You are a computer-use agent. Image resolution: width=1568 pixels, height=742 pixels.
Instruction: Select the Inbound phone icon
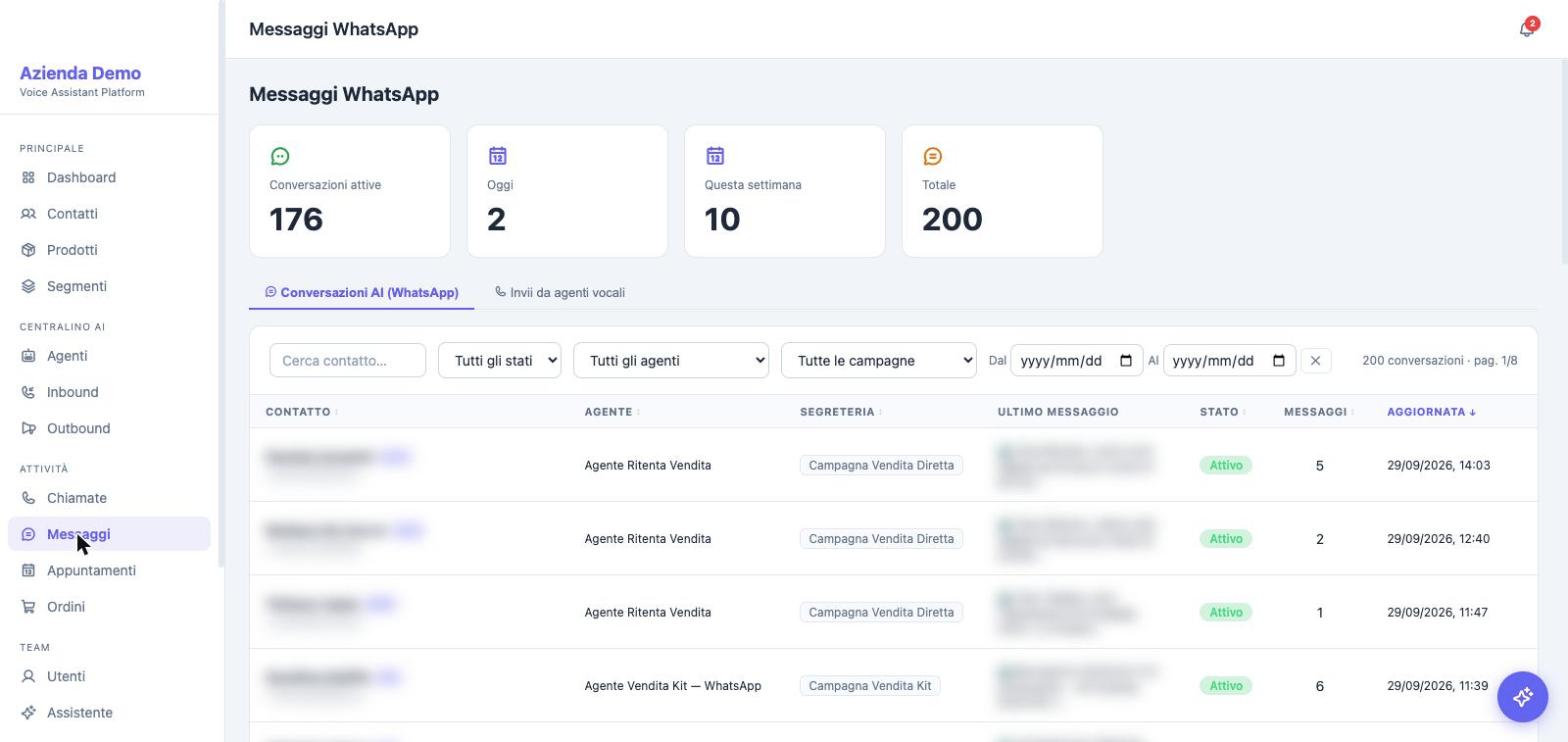tap(28, 392)
